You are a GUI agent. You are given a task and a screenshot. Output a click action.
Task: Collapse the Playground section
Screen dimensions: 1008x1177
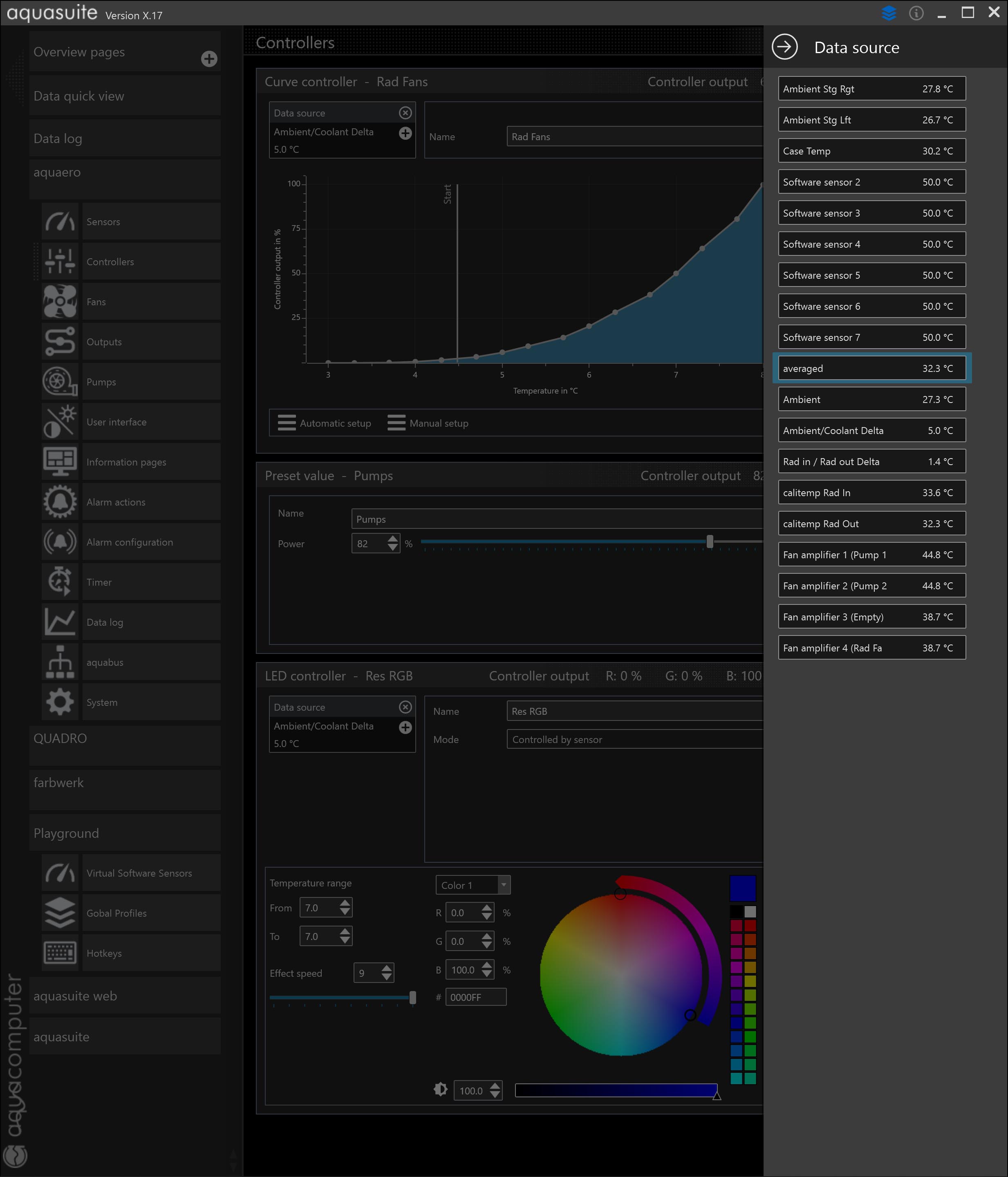[125, 833]
